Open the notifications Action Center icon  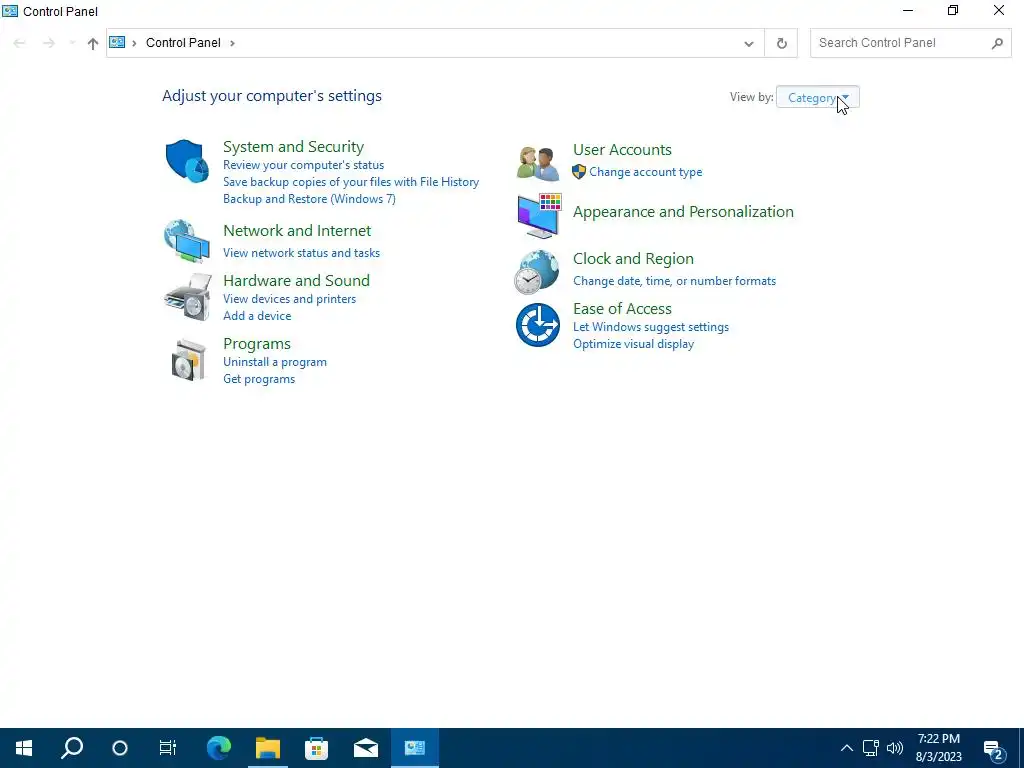click(x=993, y=750)
